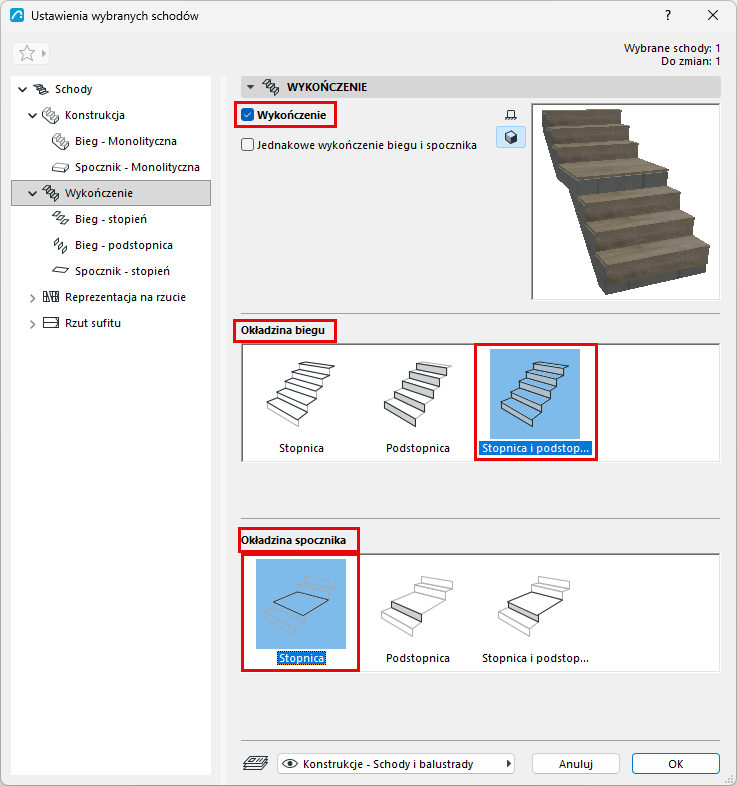Click the Wykończenie finish icon in tree
Screen dimensions: 737x786
(50, 193)
